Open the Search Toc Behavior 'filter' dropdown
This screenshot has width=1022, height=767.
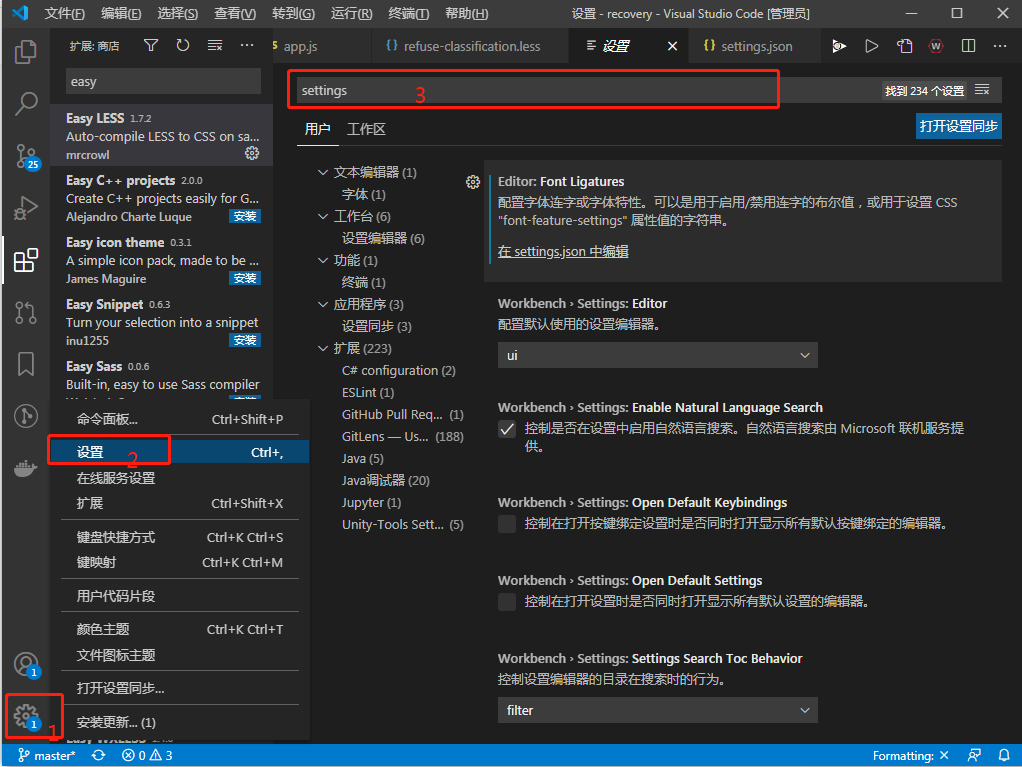[x=657, y=710]
